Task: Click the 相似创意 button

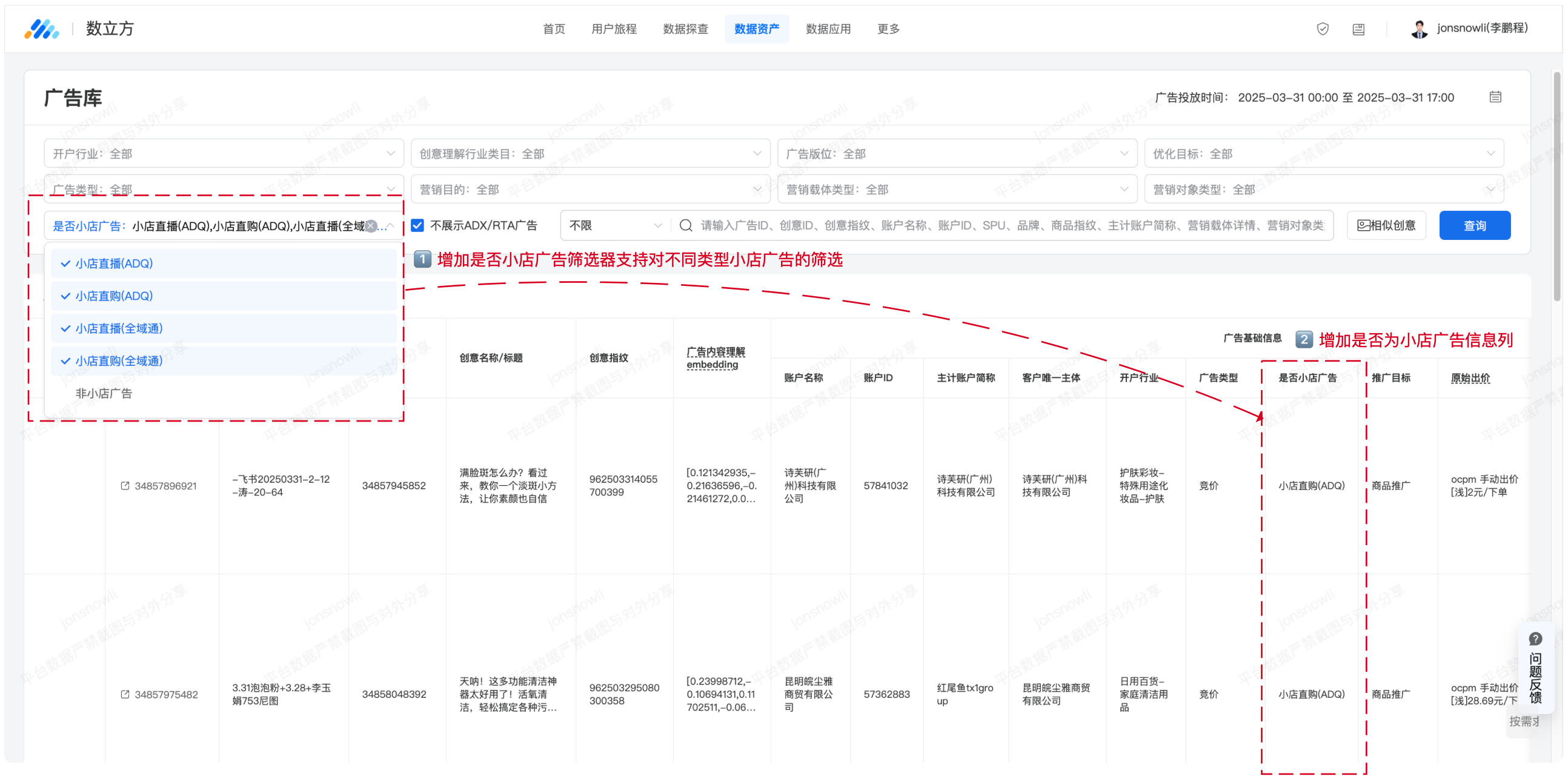Action: [x=1386, y=226]
